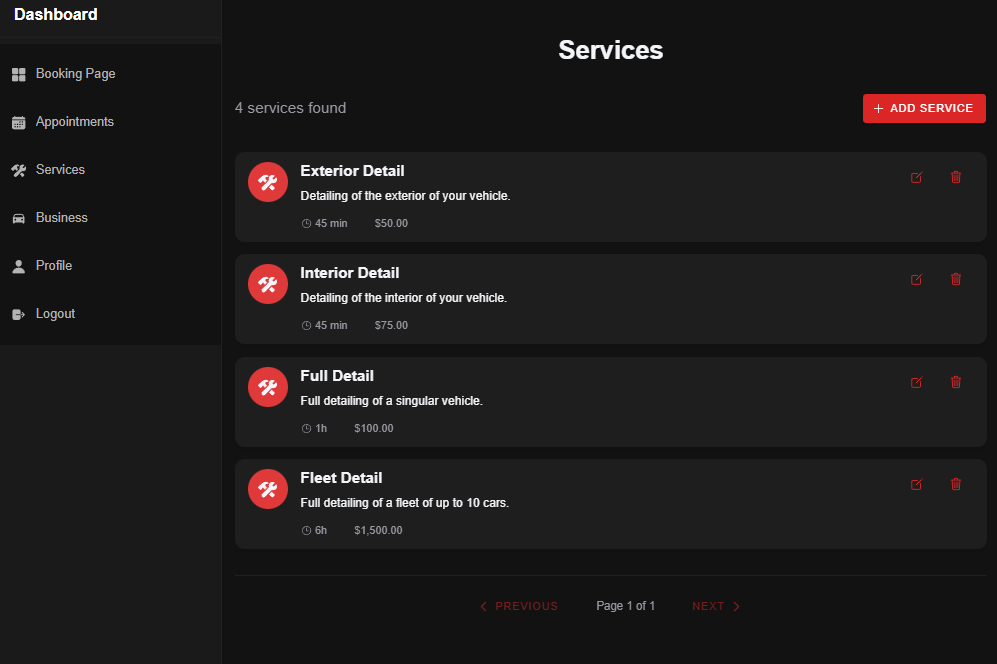Click the plus icon inside ADD SERVICE
The image size is (997, 664).
[878, 108]
